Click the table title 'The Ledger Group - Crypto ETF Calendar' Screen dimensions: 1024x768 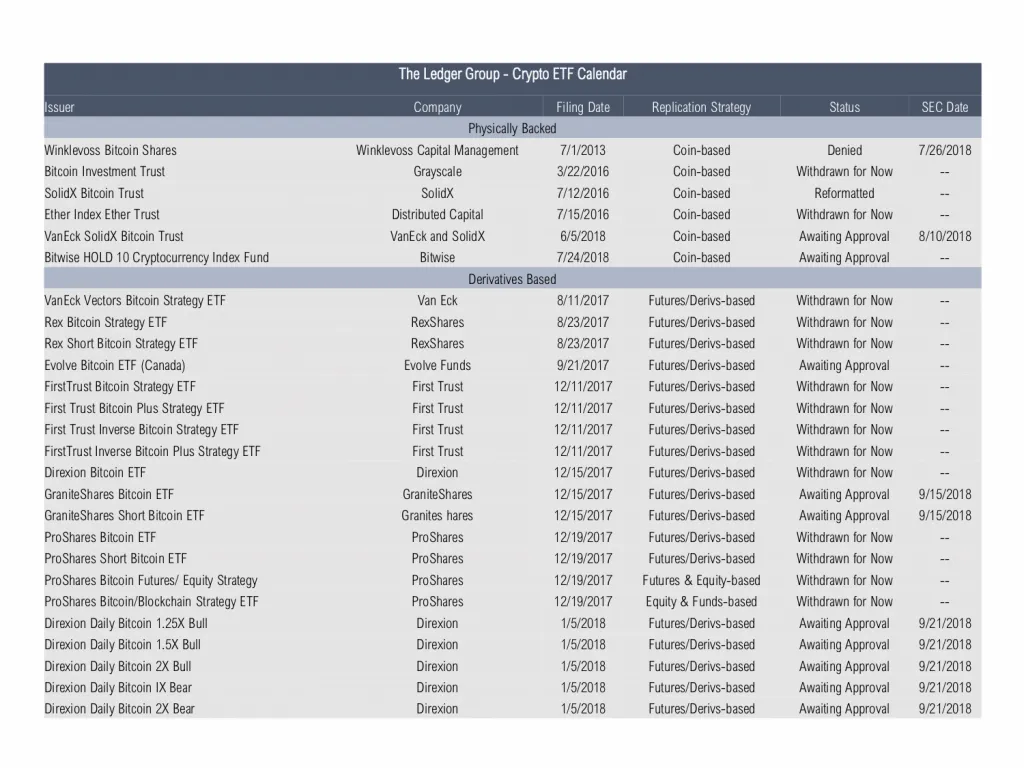(x=513, y=74)
